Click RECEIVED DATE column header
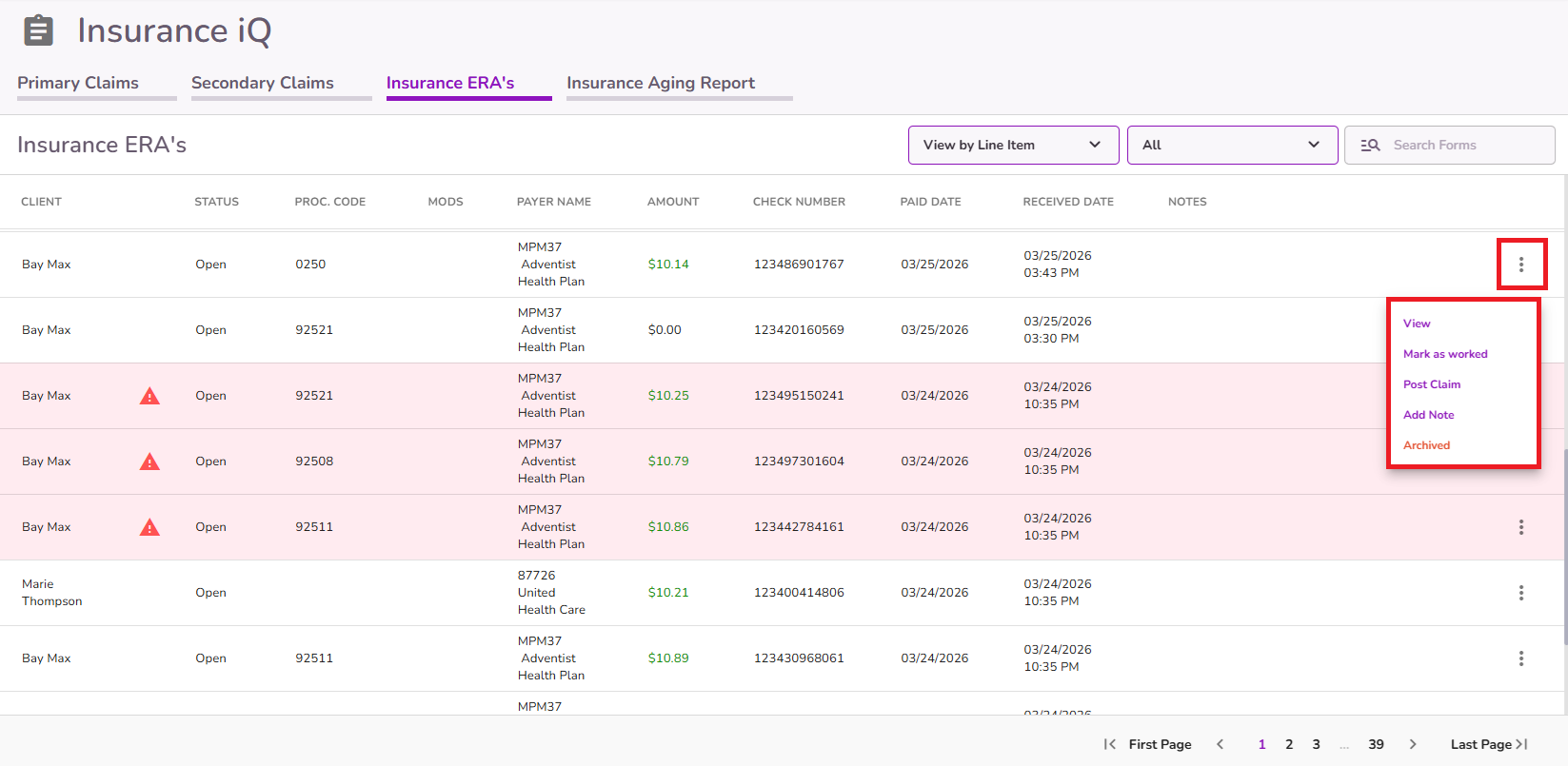Viewport: 1568px width, 766px height. pos(1068,202)
